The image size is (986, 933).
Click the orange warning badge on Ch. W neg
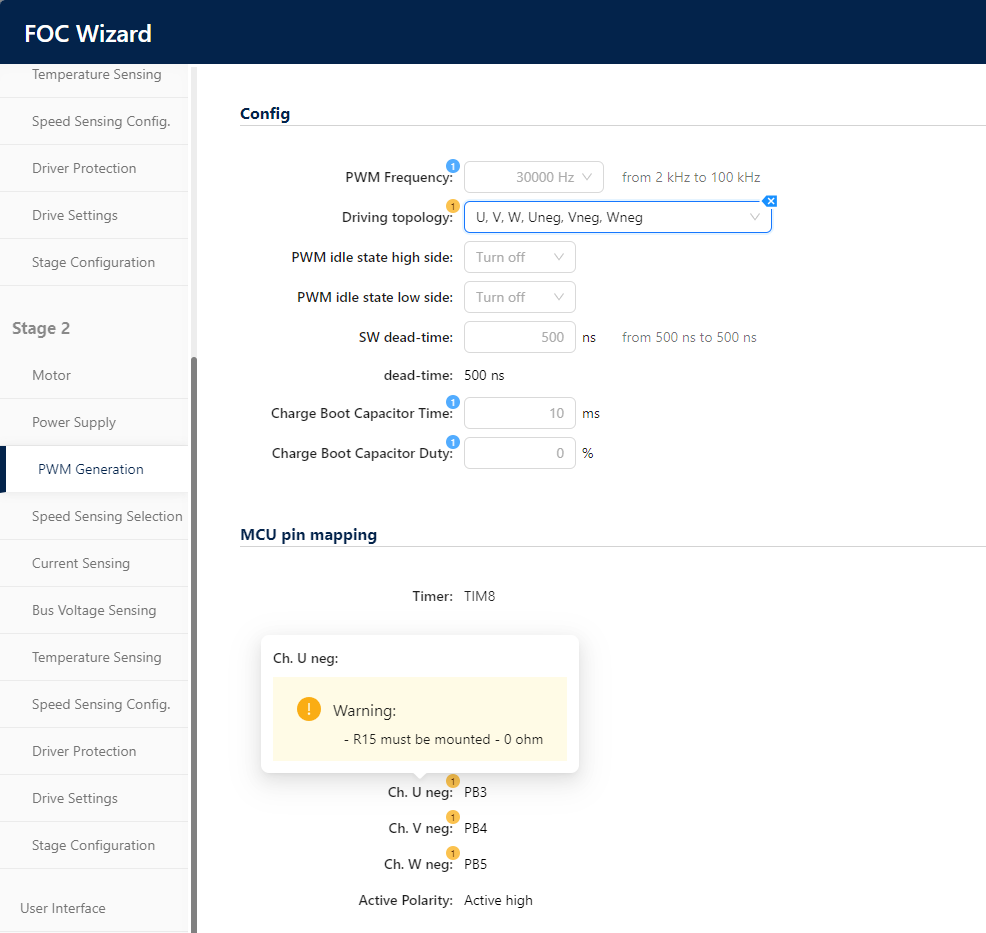pos(452,853)
